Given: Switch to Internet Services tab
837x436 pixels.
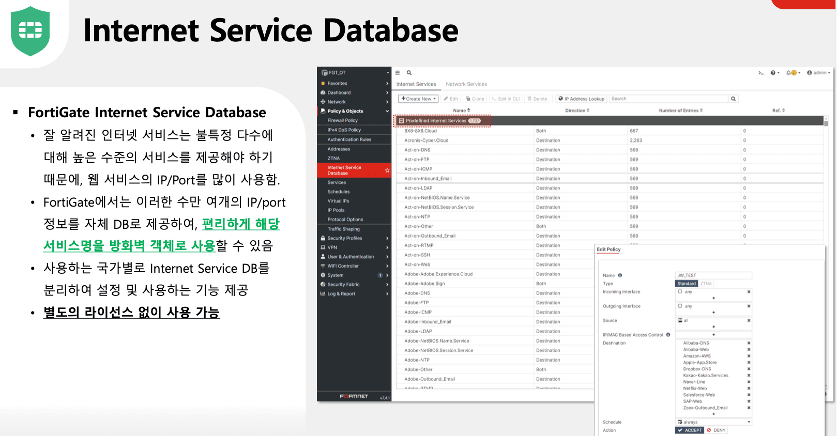Looking at the screenshot, I should [416, 84].
